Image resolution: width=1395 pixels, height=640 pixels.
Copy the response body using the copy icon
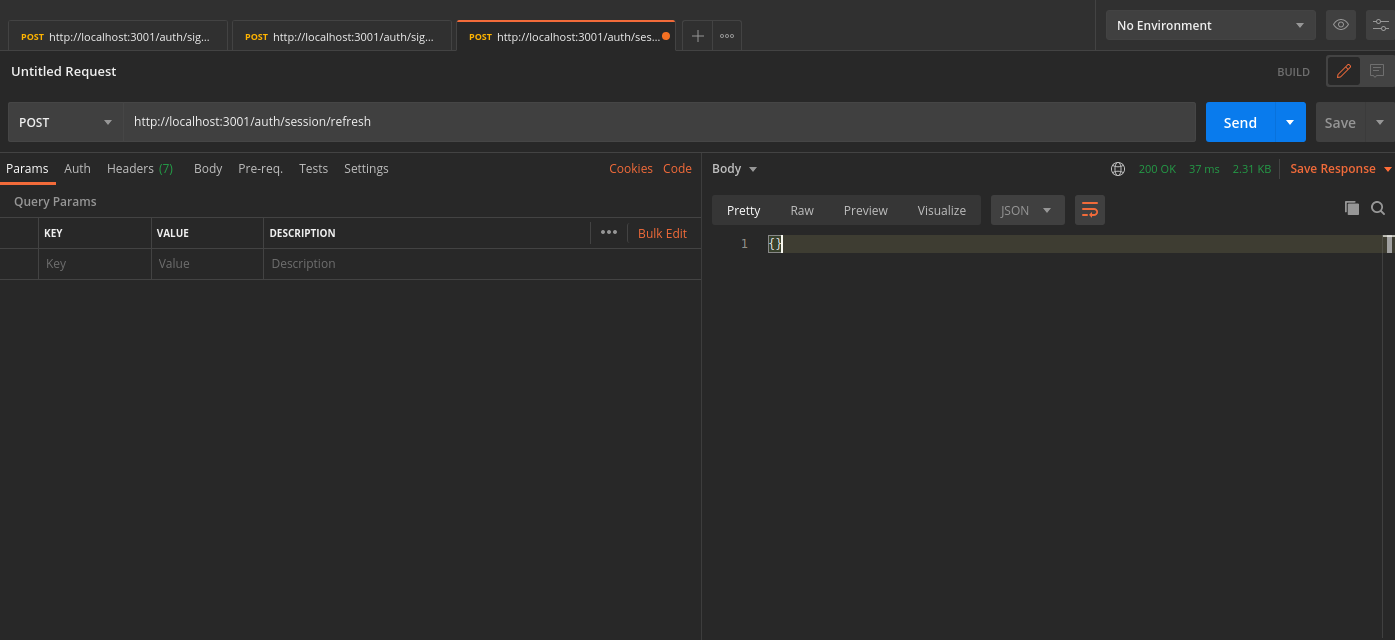(1352, 208)
